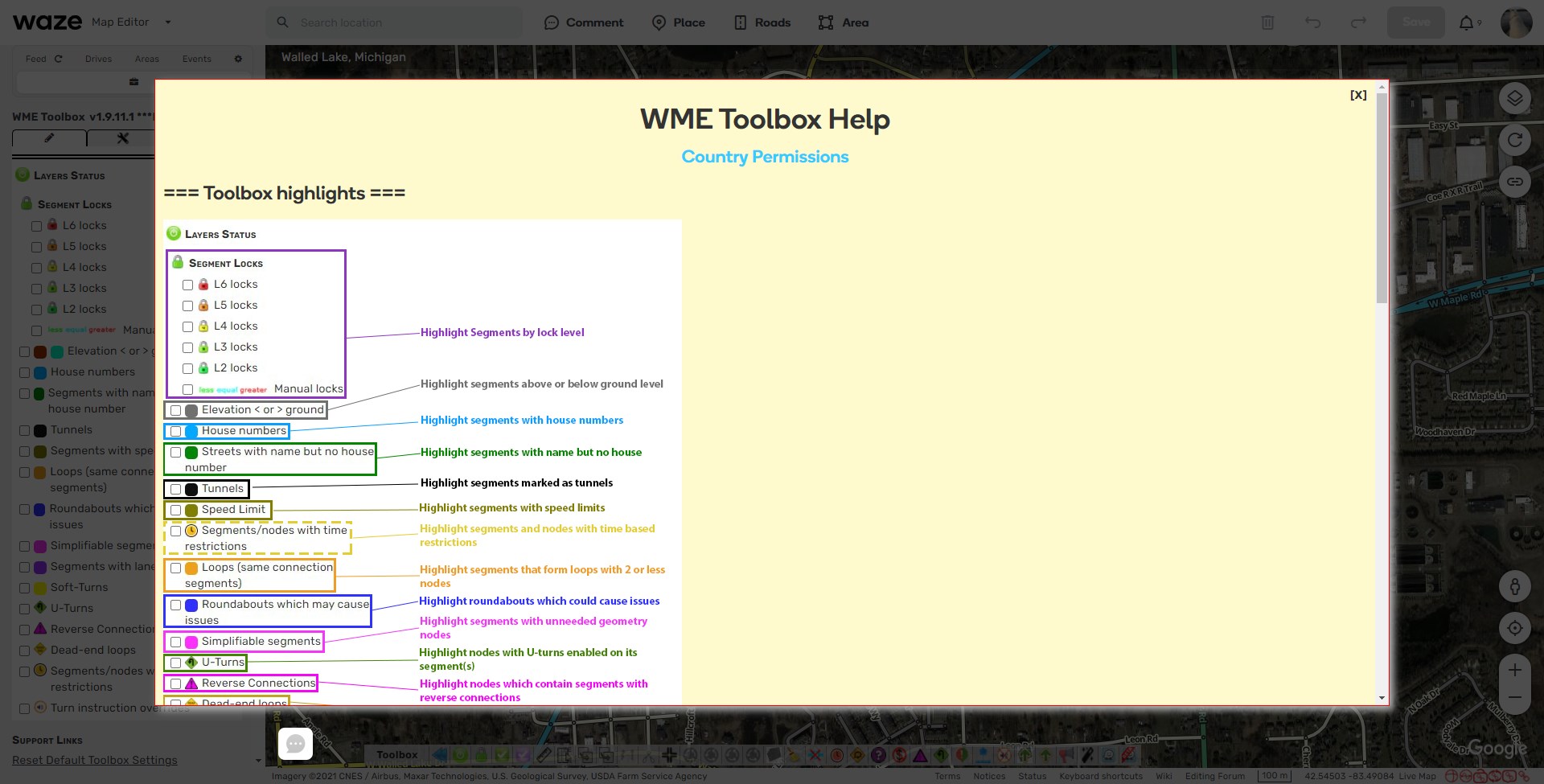
Task: Click the Save button
Action: [1416, 23]
